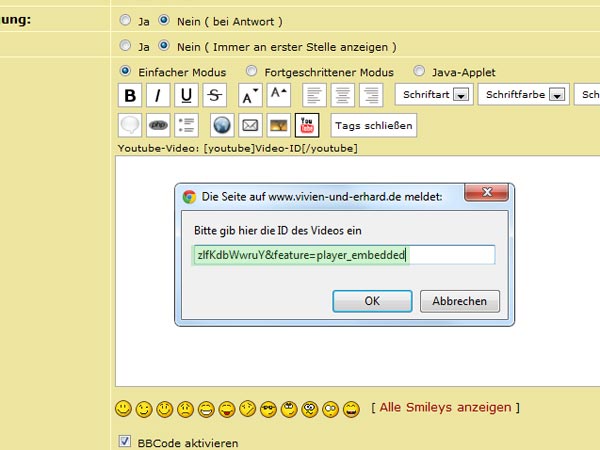Insert an email link tag

coord(250,125)
